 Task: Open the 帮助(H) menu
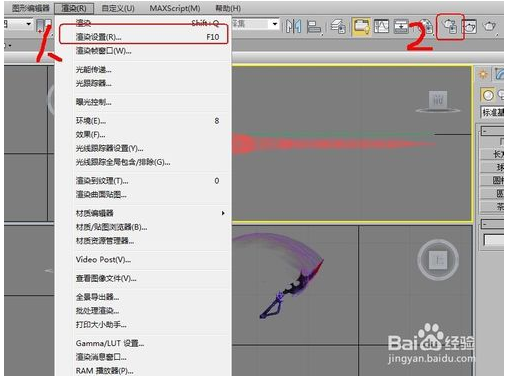pyautogui.click(x=228, y=8)
